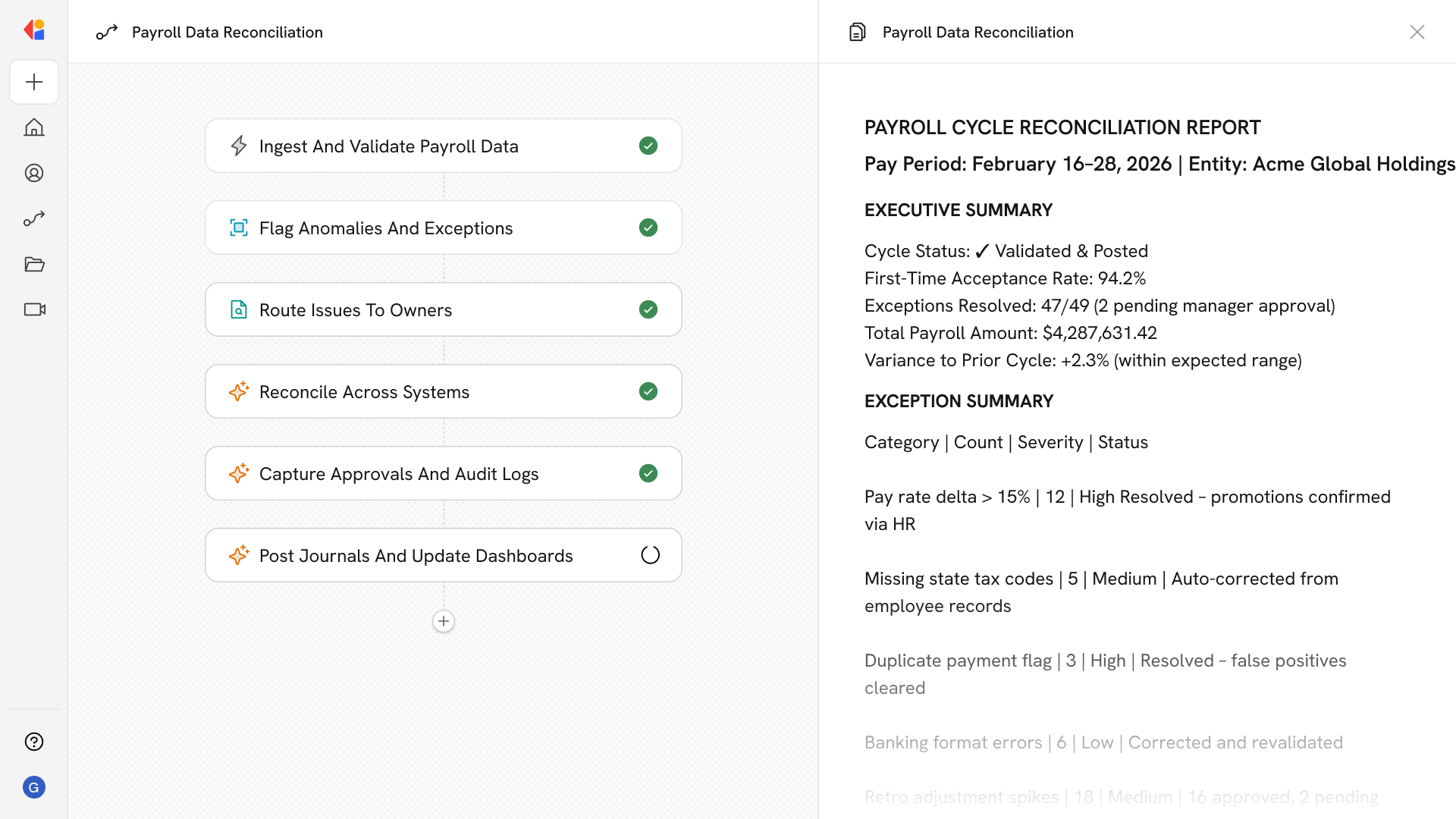Open the workflows route icon in sidebar
This screenshot has width=1456, height=819.
(x=34, y=218)
